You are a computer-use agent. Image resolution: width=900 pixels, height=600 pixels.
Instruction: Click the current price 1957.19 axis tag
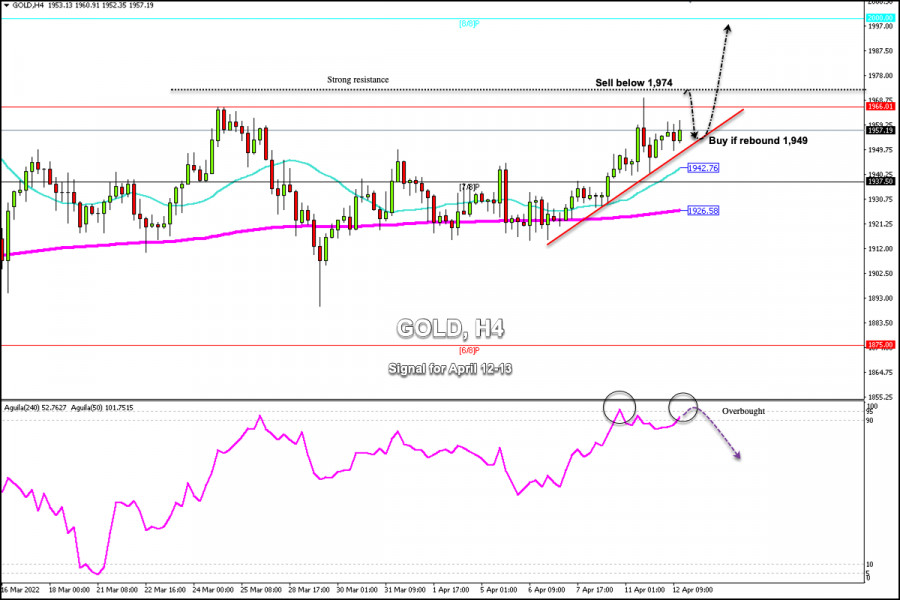coord(880,130)
